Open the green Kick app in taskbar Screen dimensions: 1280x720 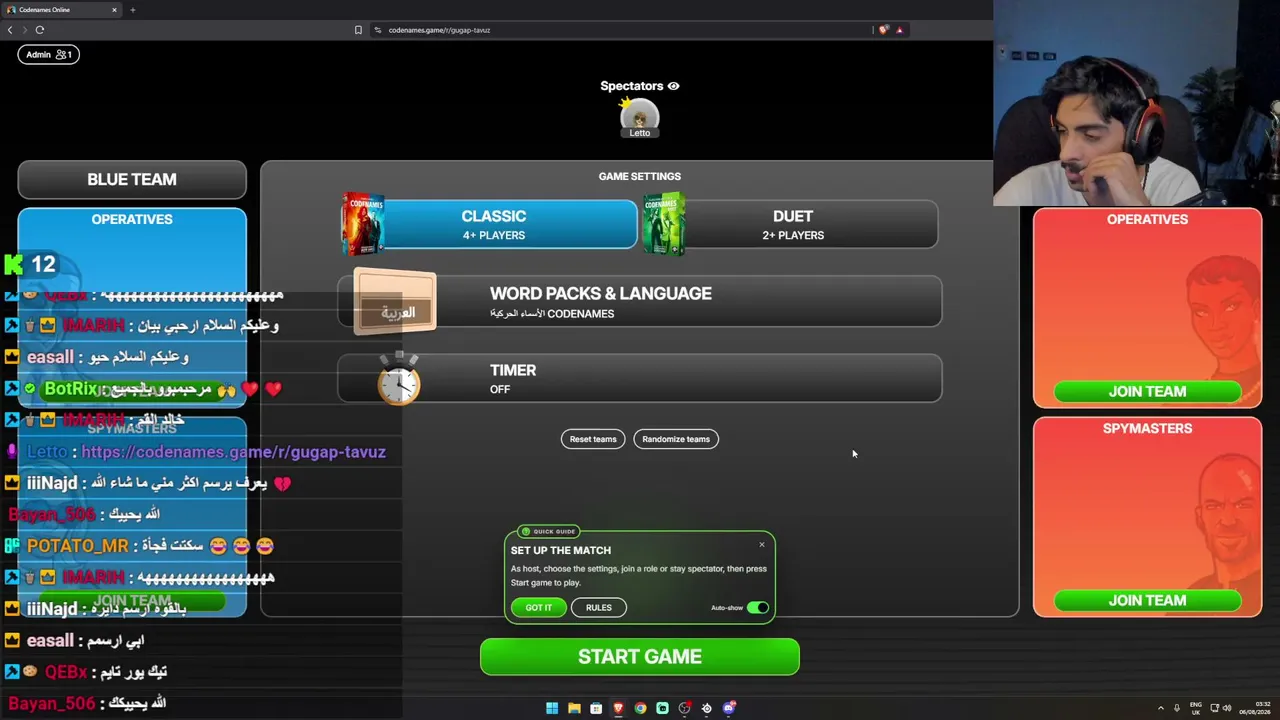coord(662,708)
